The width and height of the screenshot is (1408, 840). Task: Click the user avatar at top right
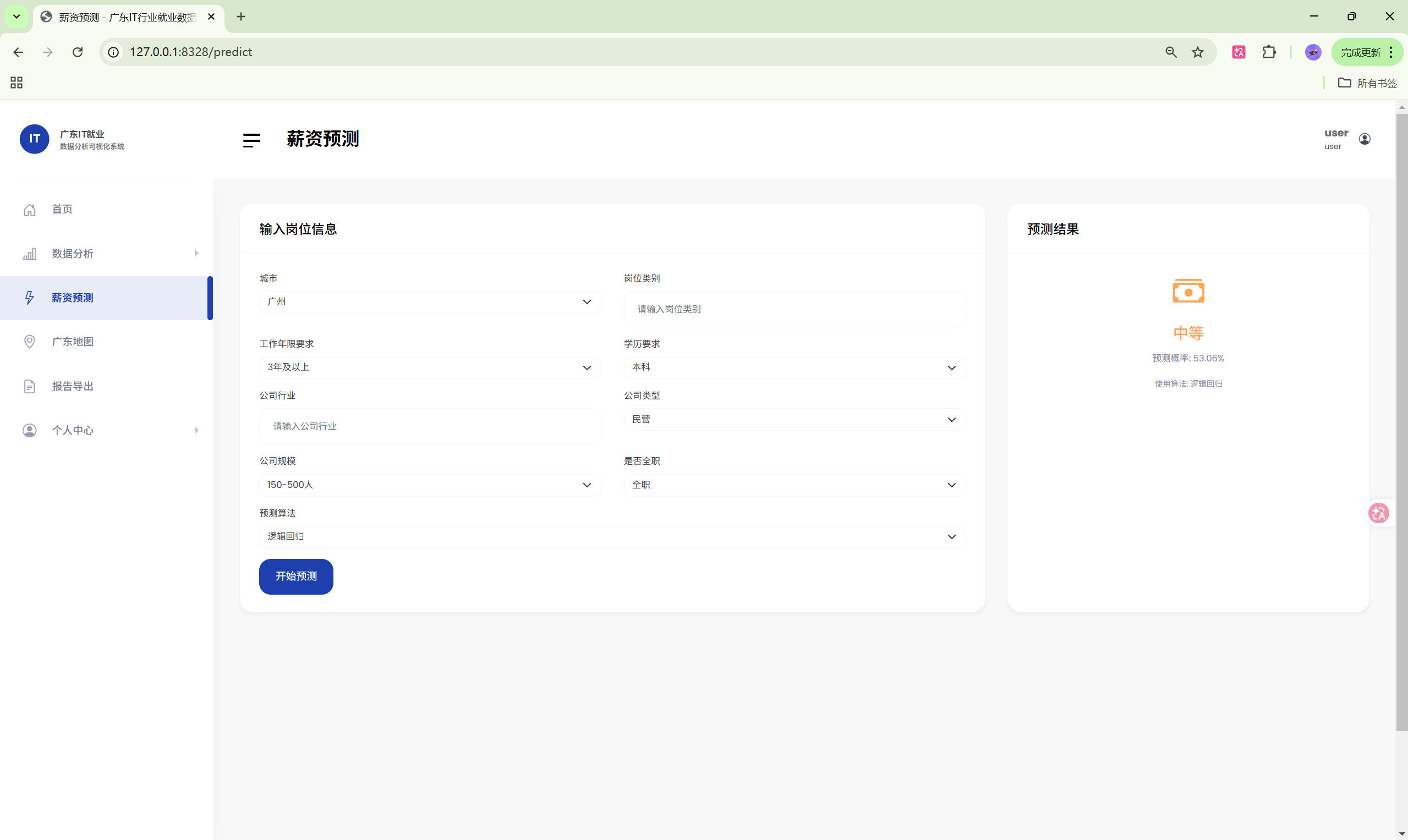pos(1365,139)
